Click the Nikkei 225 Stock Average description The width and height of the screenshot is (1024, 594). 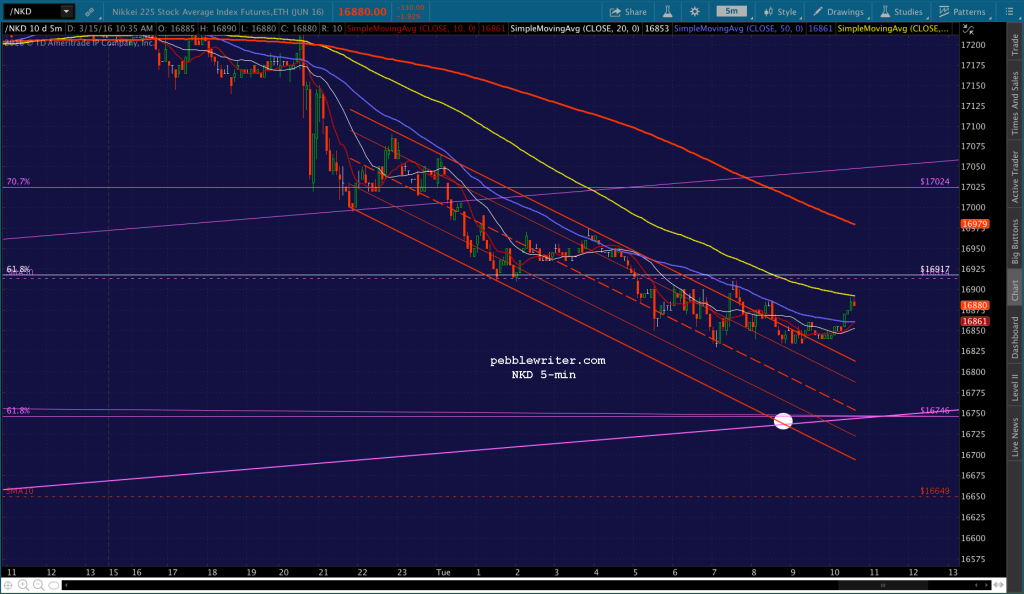pos(217,12)
